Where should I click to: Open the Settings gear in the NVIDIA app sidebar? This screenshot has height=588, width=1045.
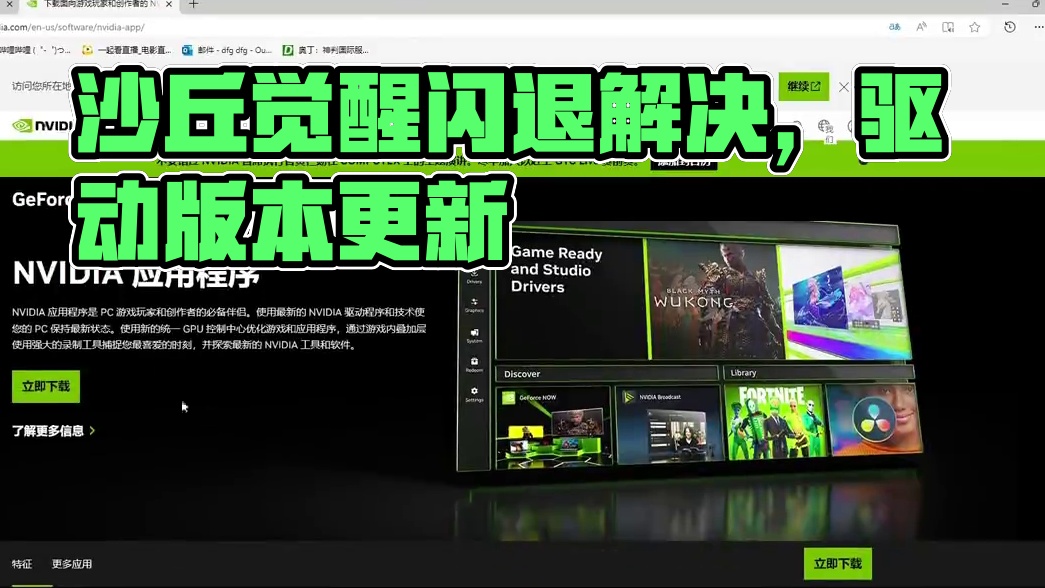[x=475, y=390]
